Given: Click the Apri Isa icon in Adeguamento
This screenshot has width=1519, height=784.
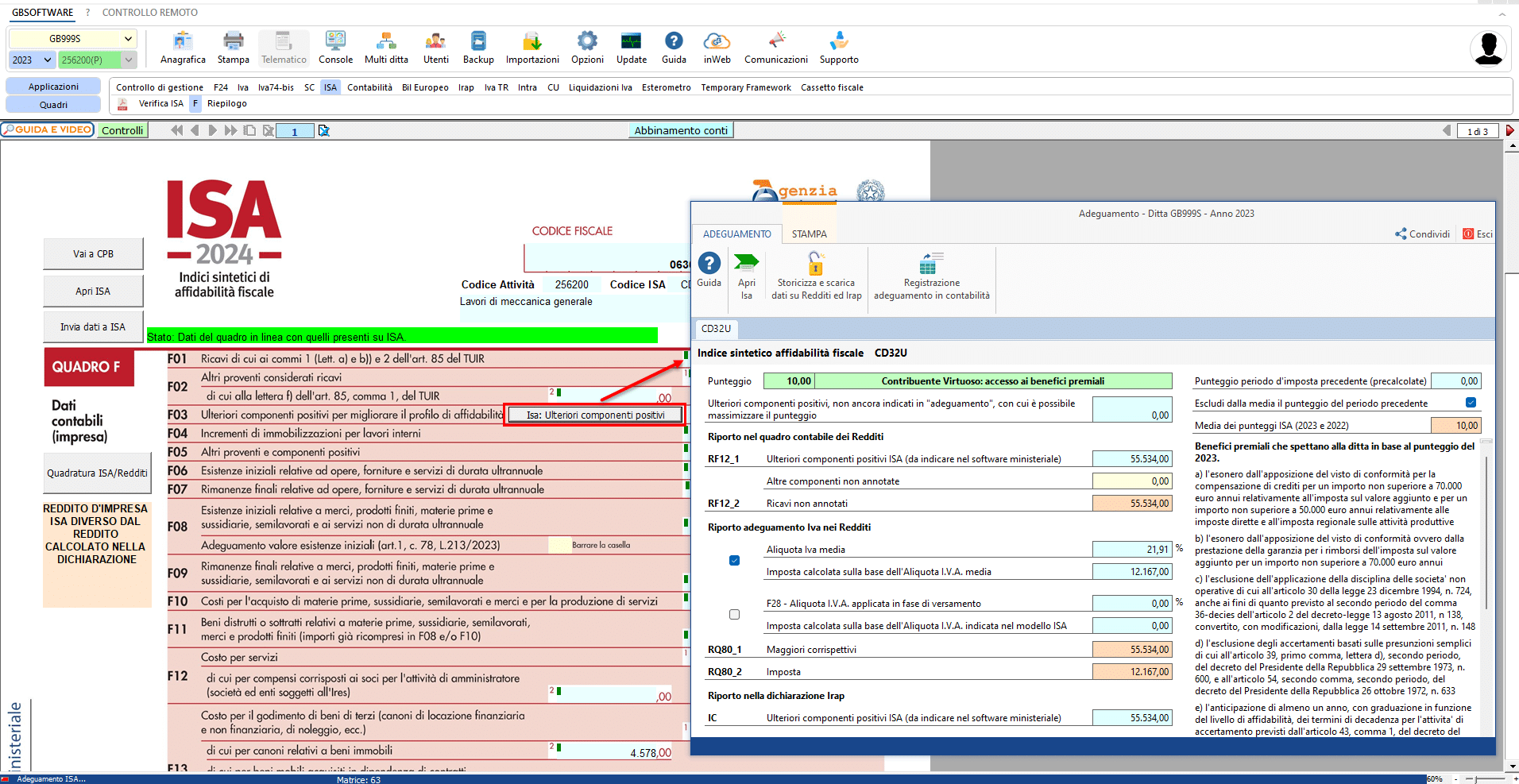Looking at the screenshot, I should tap(746, 276).
